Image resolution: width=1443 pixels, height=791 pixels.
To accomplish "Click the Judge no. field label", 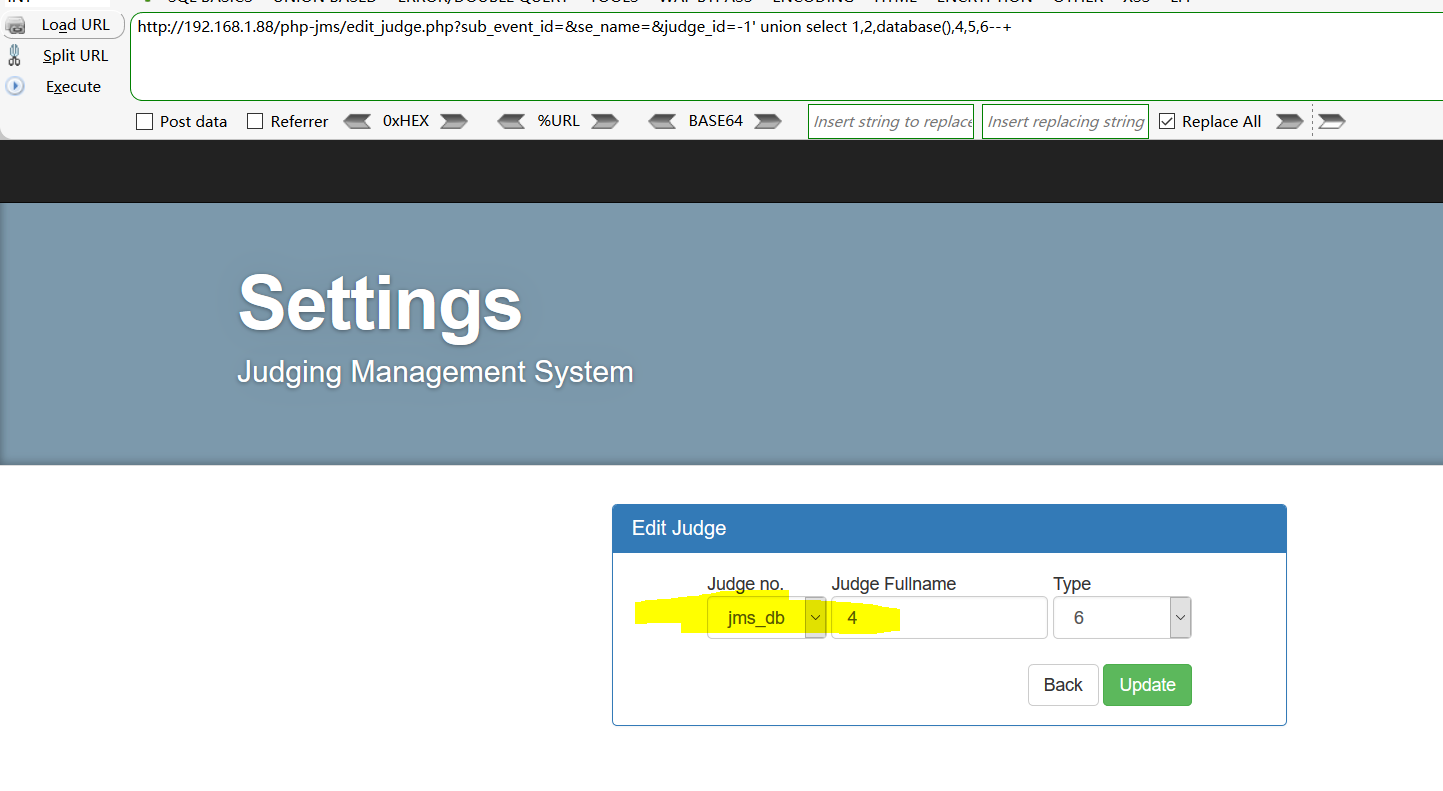I will 745,584.
